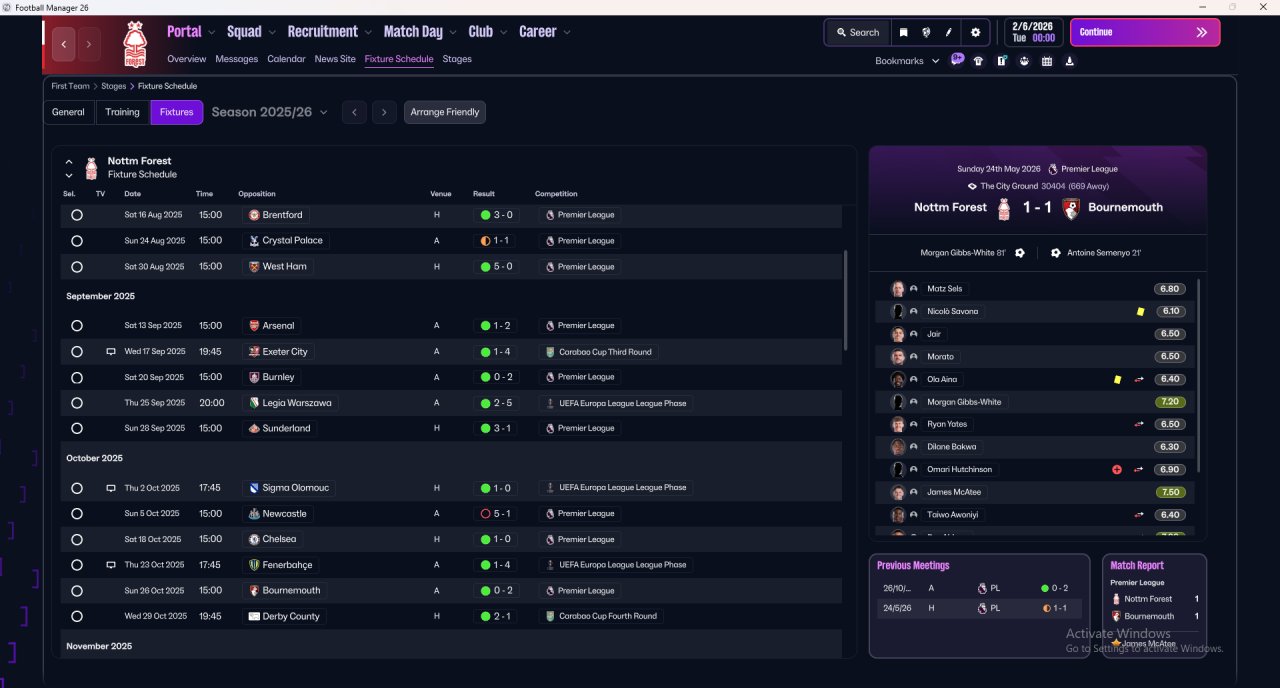Click yellow card icon on Nicolò Savona row

tap(1140, 312)
